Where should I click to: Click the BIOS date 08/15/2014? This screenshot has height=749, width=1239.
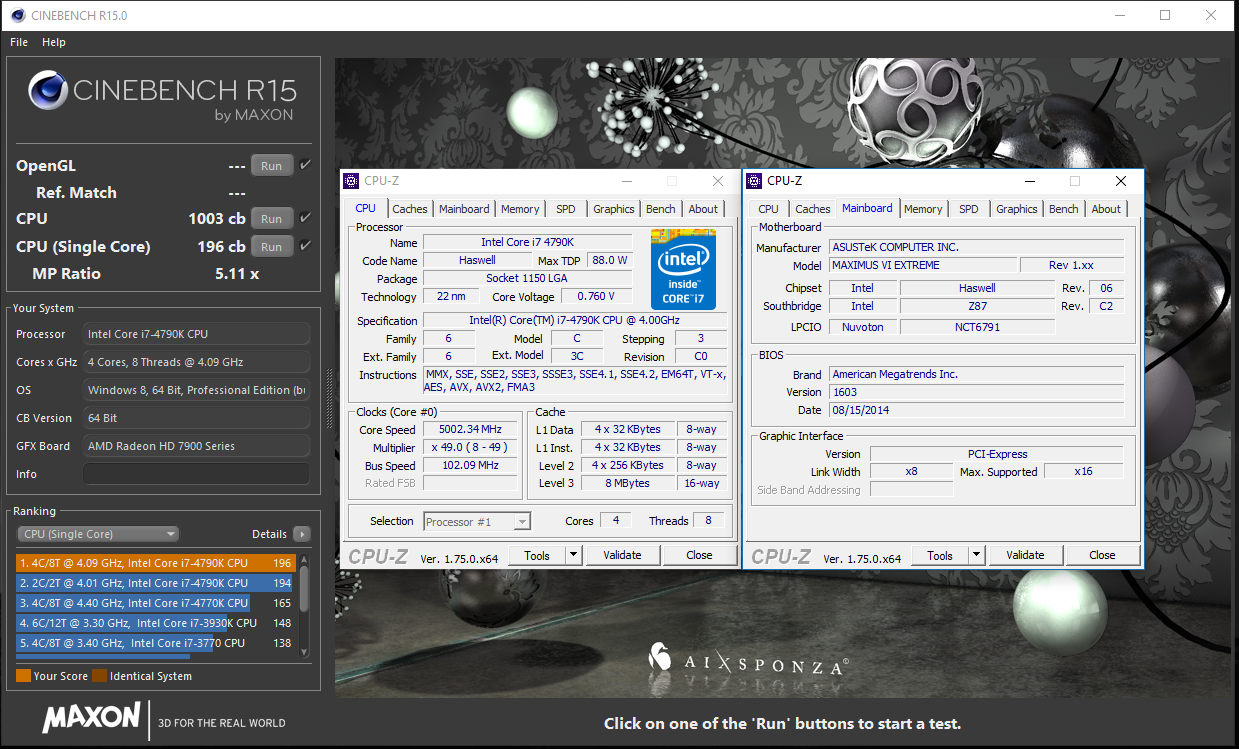click(976, 410)
